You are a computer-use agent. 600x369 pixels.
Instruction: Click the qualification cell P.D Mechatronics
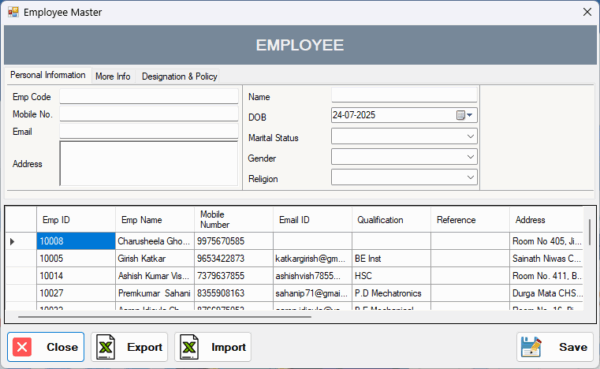click(391, 293)
